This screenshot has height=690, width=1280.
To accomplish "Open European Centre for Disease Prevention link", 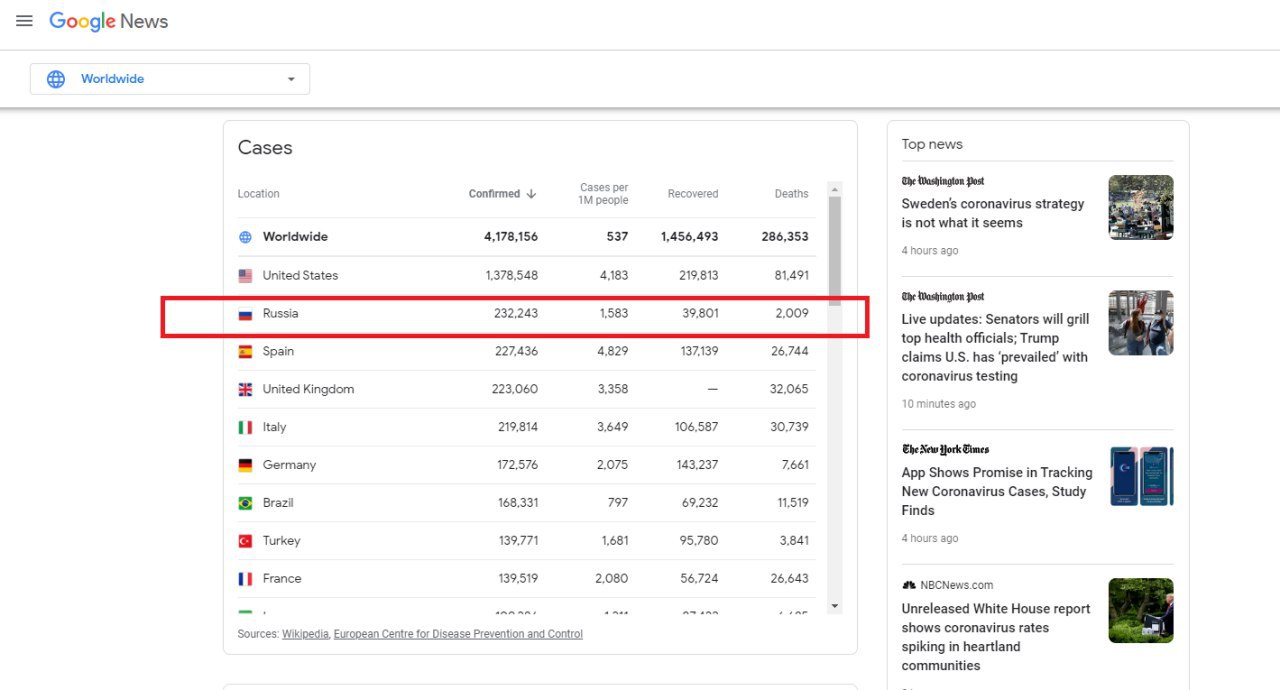I will tap(458, 634).
